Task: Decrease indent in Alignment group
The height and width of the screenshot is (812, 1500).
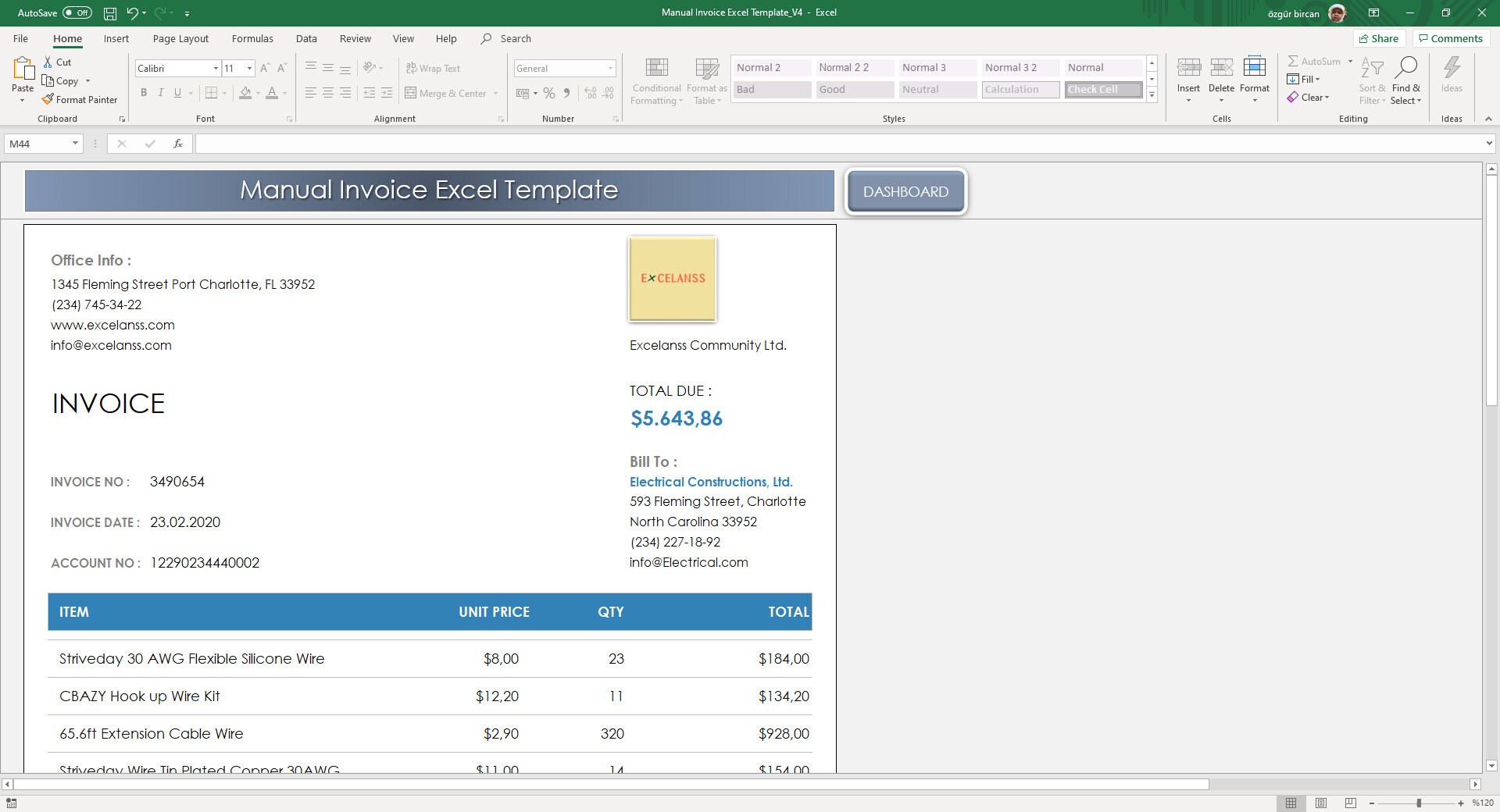Action: [370, 93]
